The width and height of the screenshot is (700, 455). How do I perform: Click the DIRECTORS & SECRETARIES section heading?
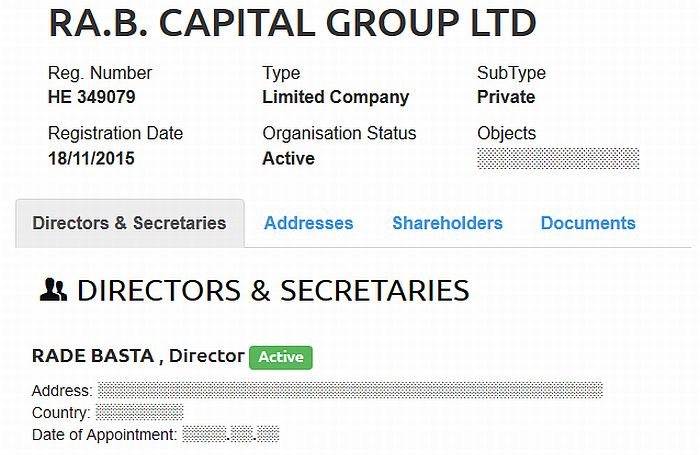(273, 290)
